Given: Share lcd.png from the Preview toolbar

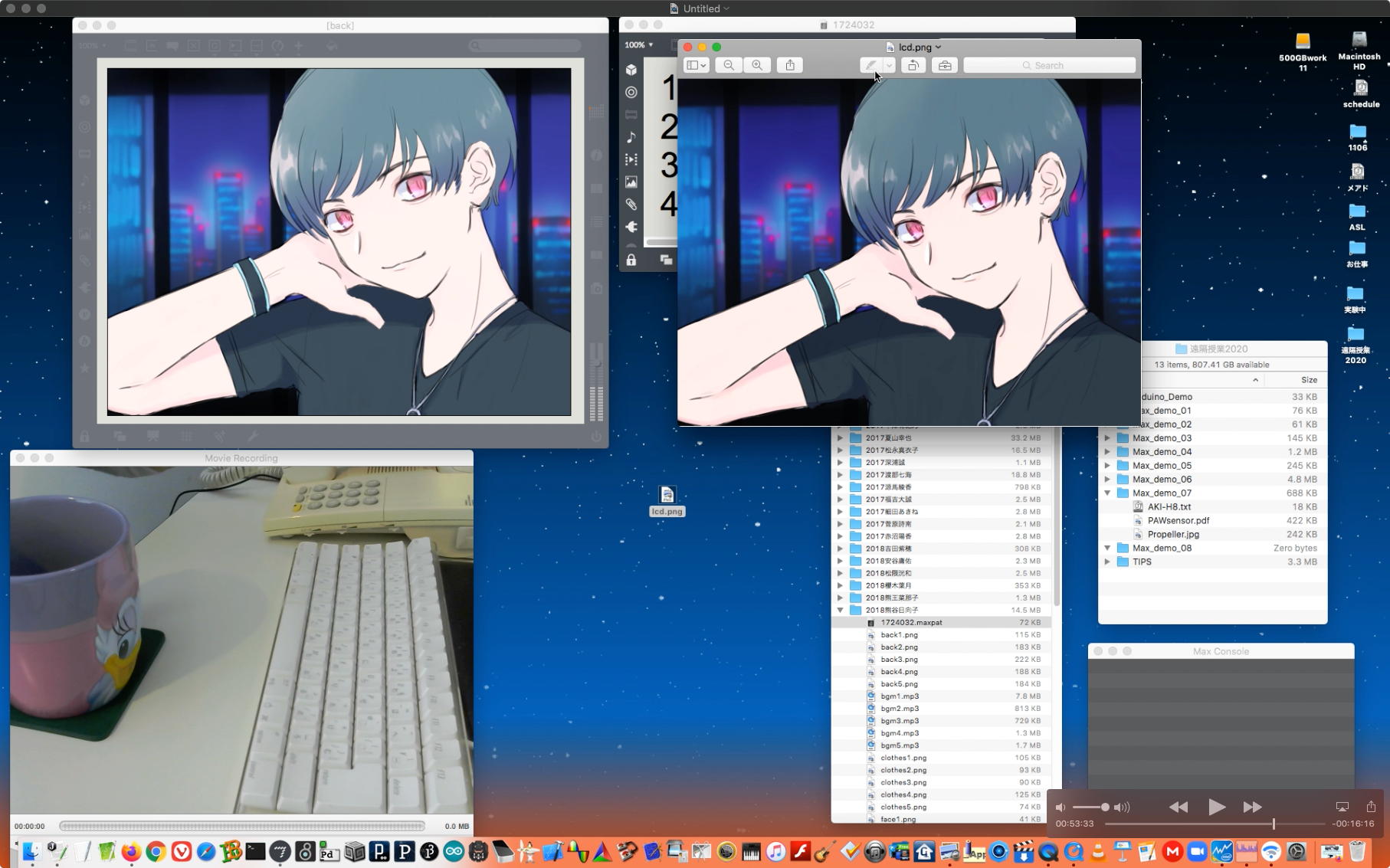Looking at the screenshot, I should coord(790,65).
